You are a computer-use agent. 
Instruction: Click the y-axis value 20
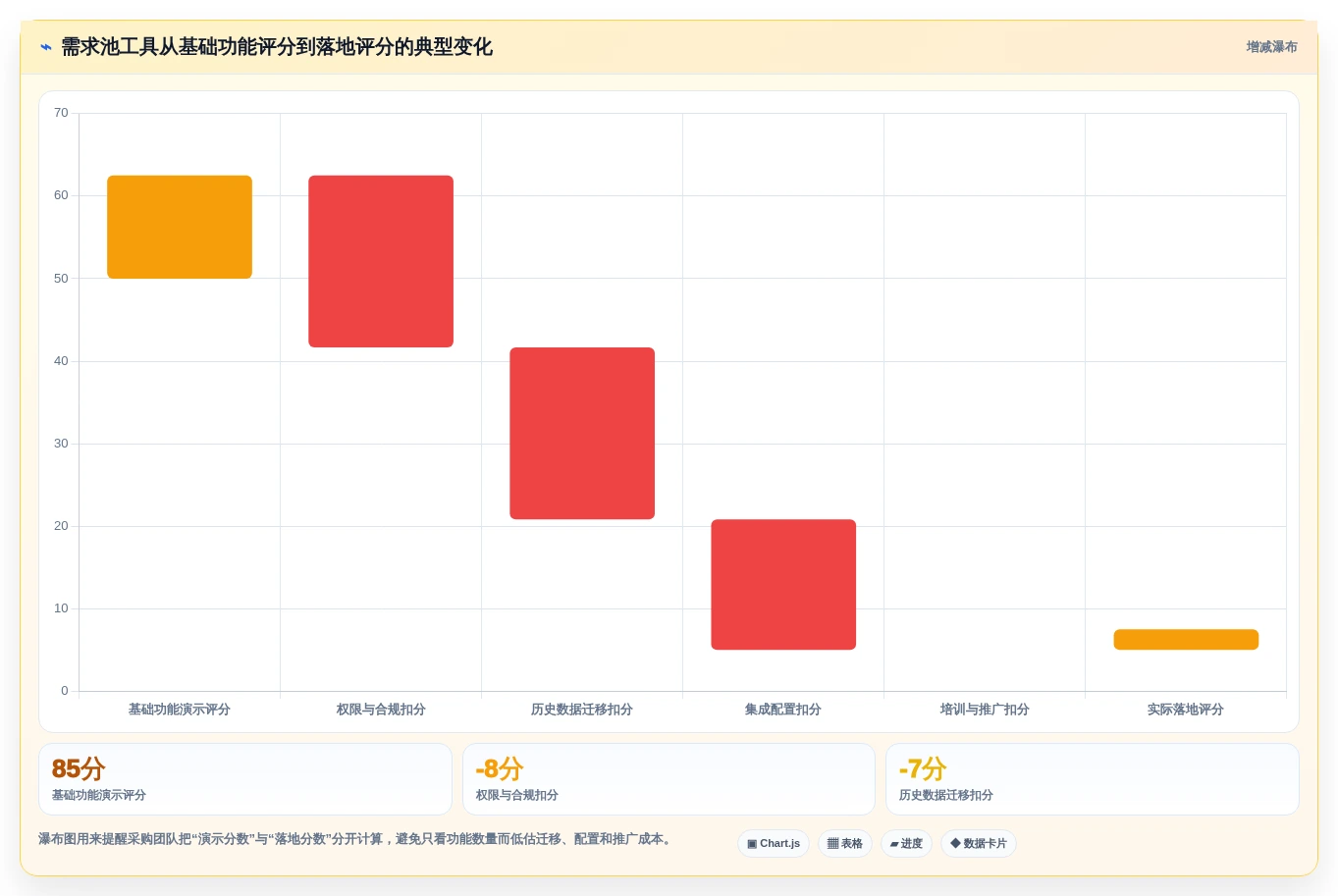coord(61,526)
